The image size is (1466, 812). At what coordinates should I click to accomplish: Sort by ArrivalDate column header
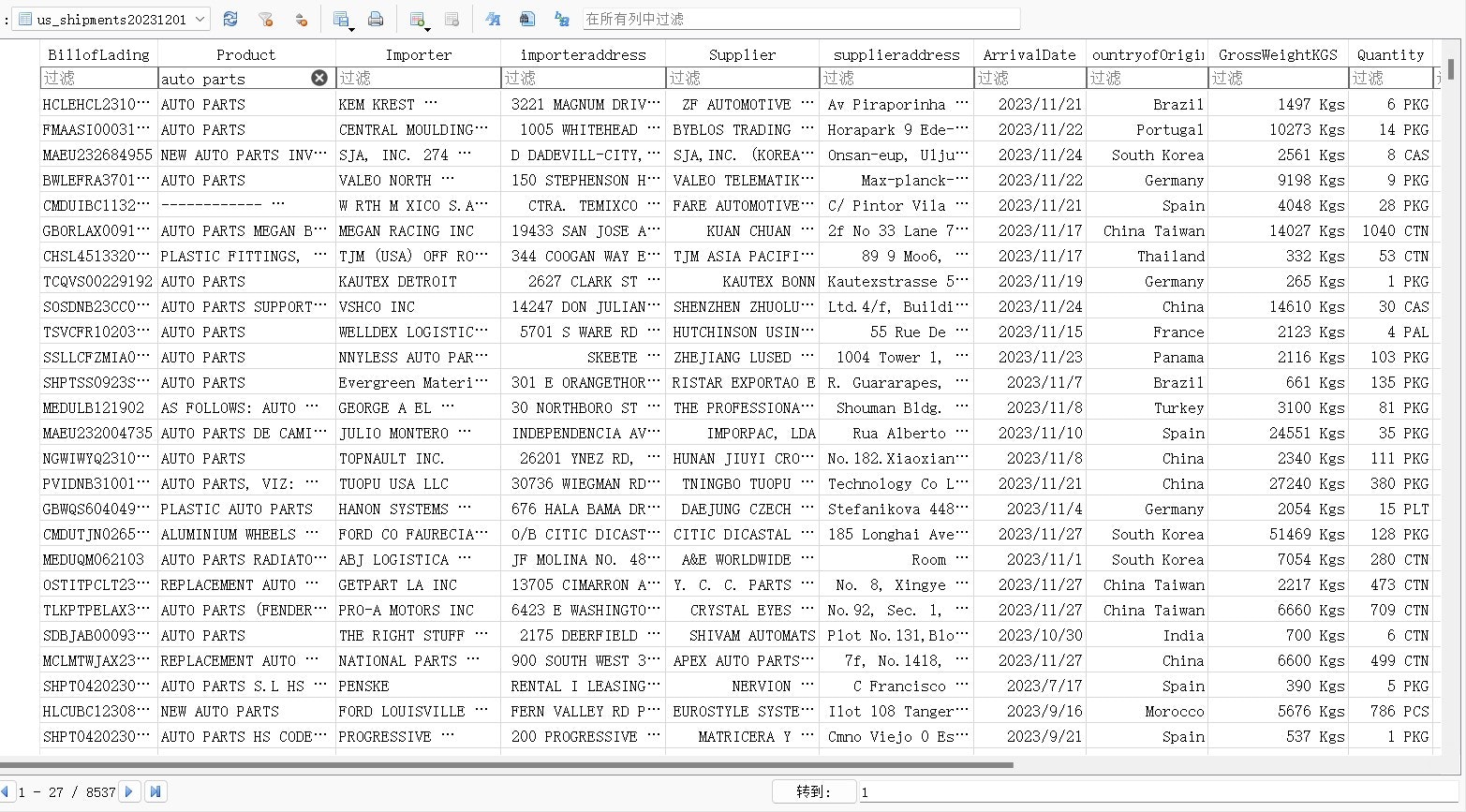[1029, 54]
